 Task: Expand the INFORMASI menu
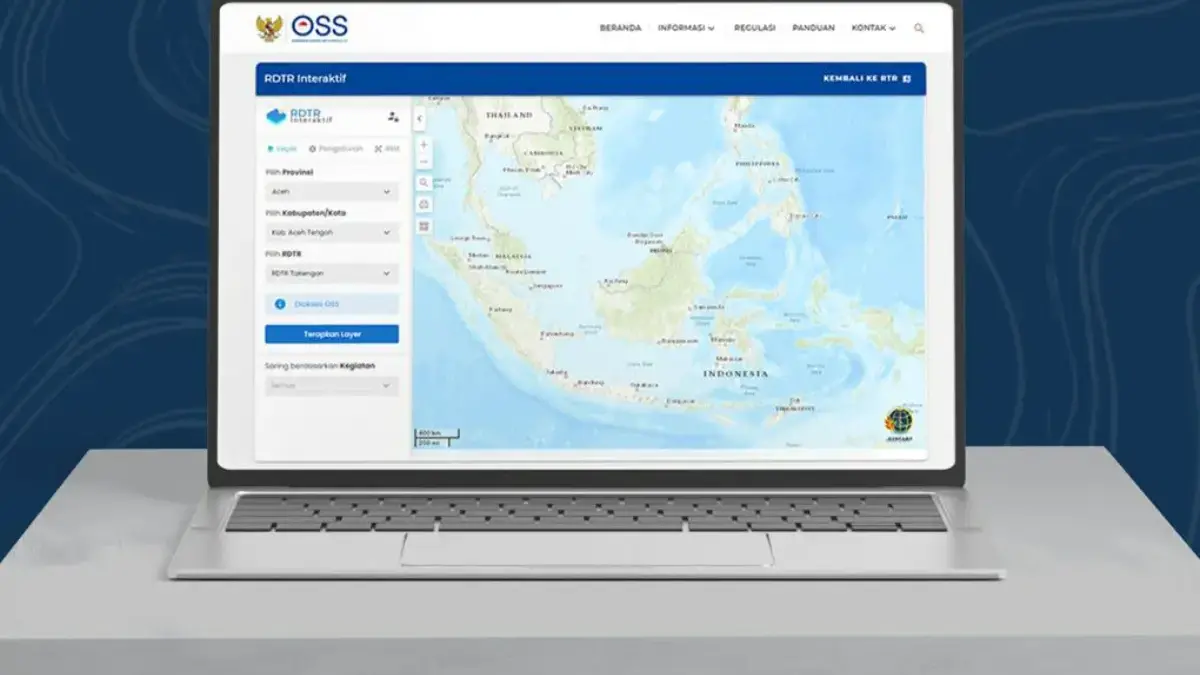coord(686,28)
